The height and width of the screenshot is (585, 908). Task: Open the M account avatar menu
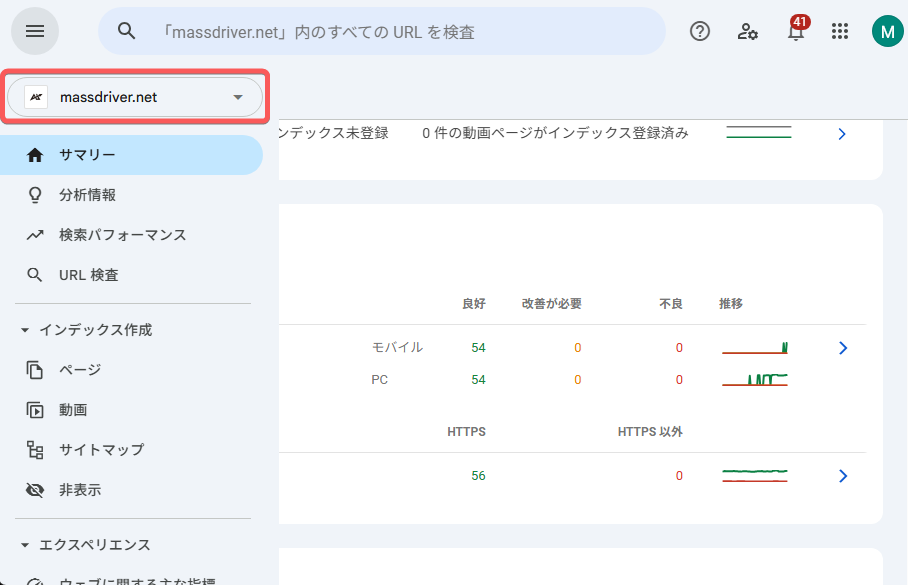pos(886,31)
